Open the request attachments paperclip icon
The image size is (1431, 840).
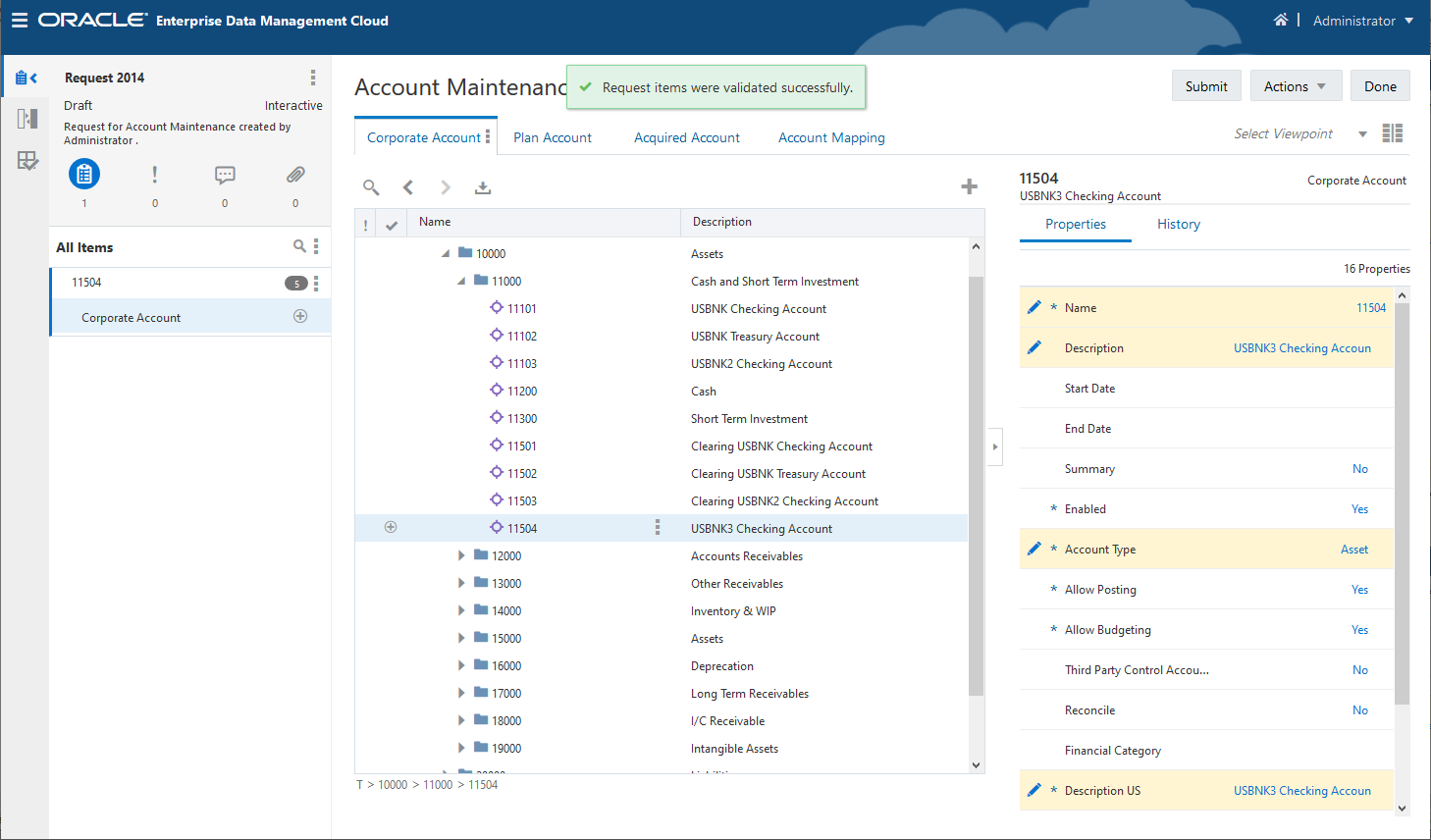click(x=295, y=175)
